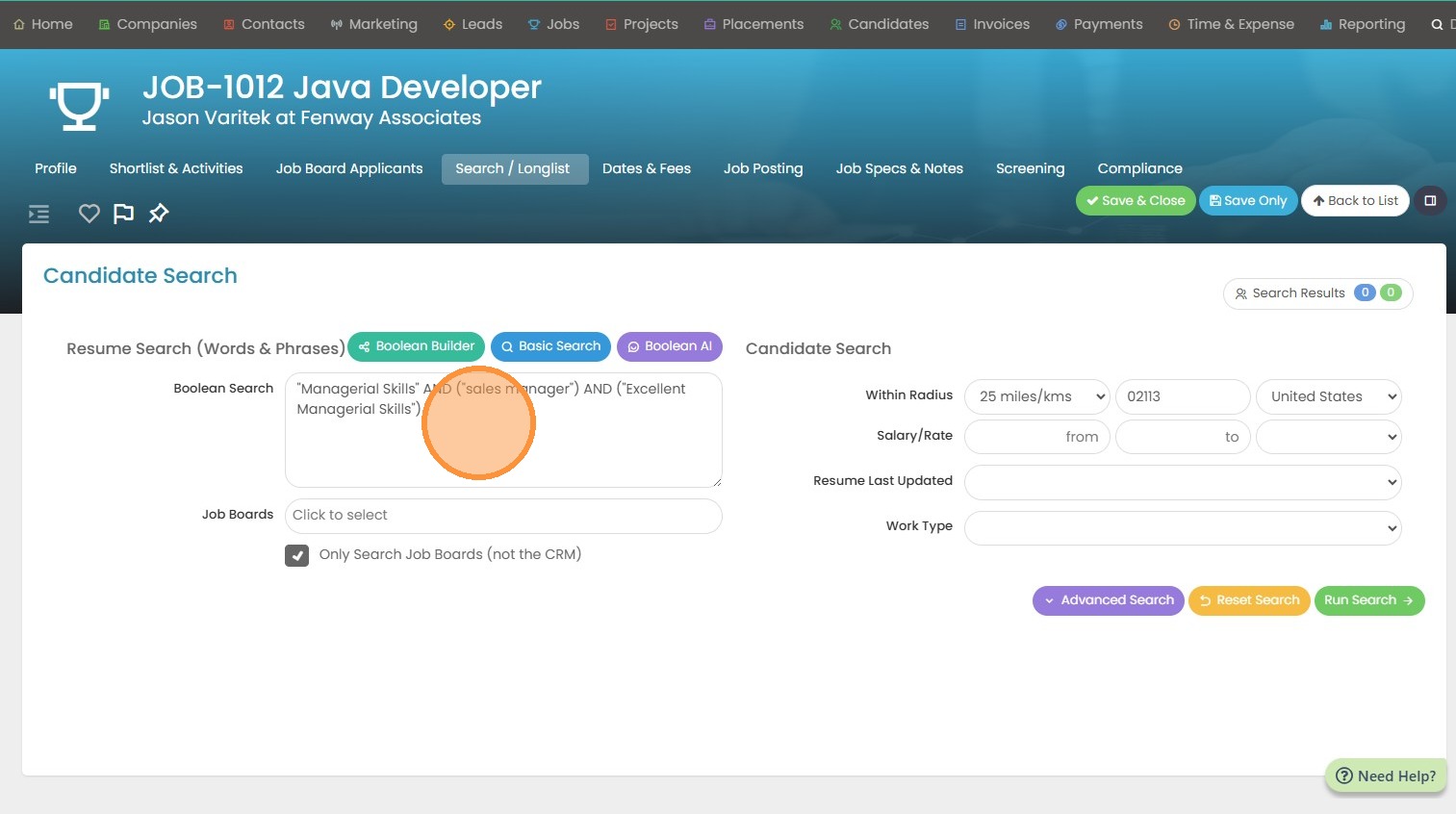Click the side panel toggle icon
Image resolution: width=1456 pixels, height=814 pixels.
coord(1430,201)
